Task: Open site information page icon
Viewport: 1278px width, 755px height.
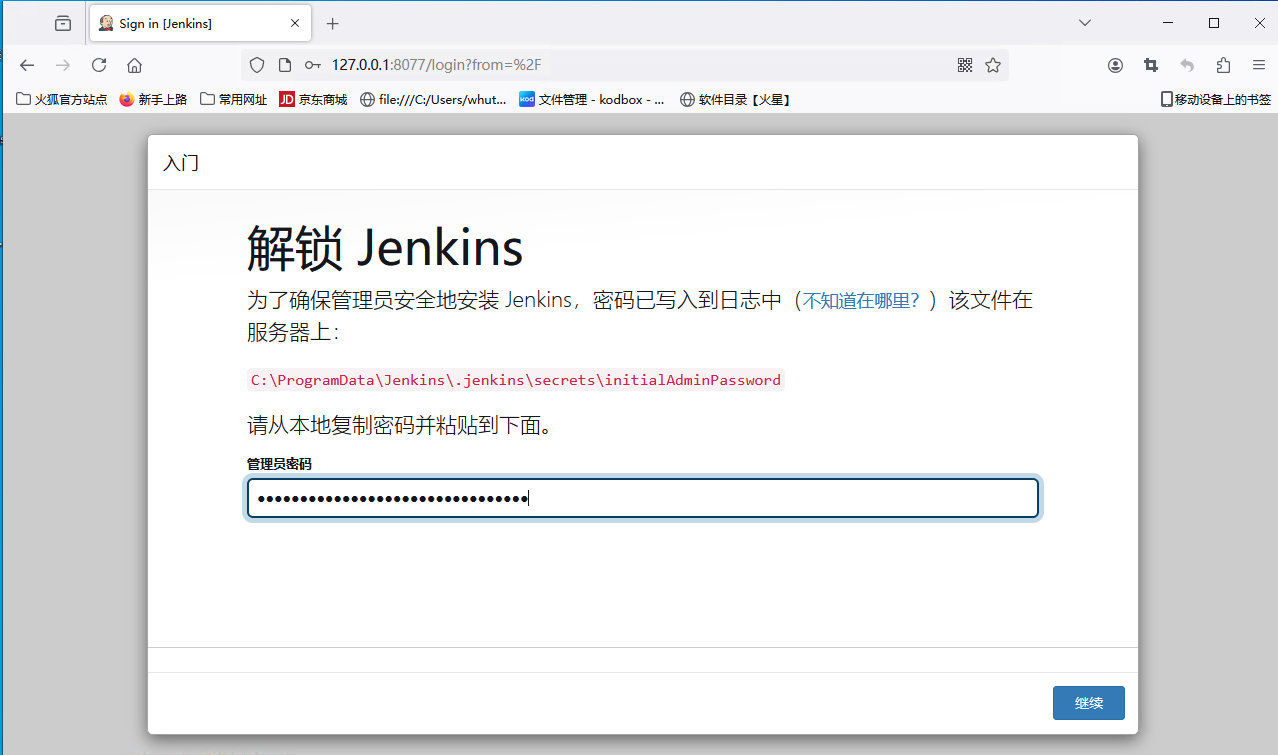Action: click(285, 65)
